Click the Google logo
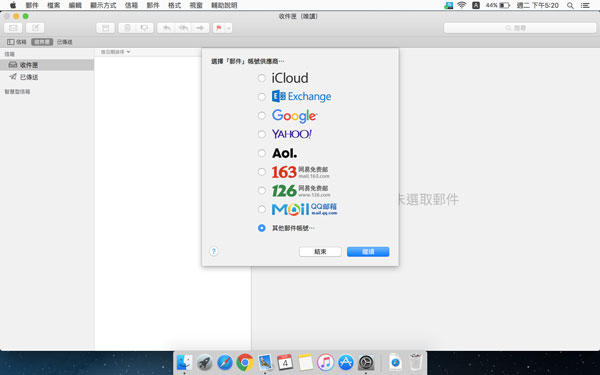Viewport: 600px width, 375px height. click(x=294, y=116)
